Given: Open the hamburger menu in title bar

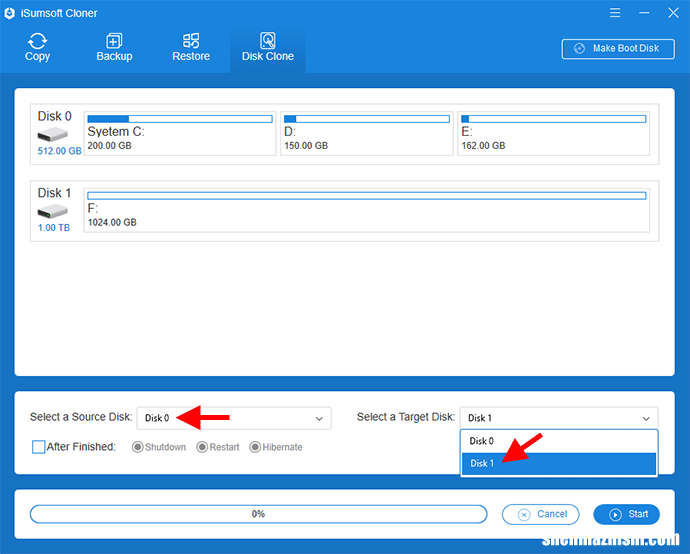Looking at the screenshot, I should [615, 13].
